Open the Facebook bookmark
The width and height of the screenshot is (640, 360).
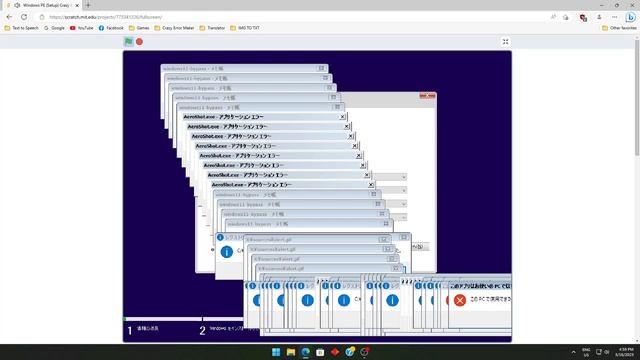[x=111, y=28]
